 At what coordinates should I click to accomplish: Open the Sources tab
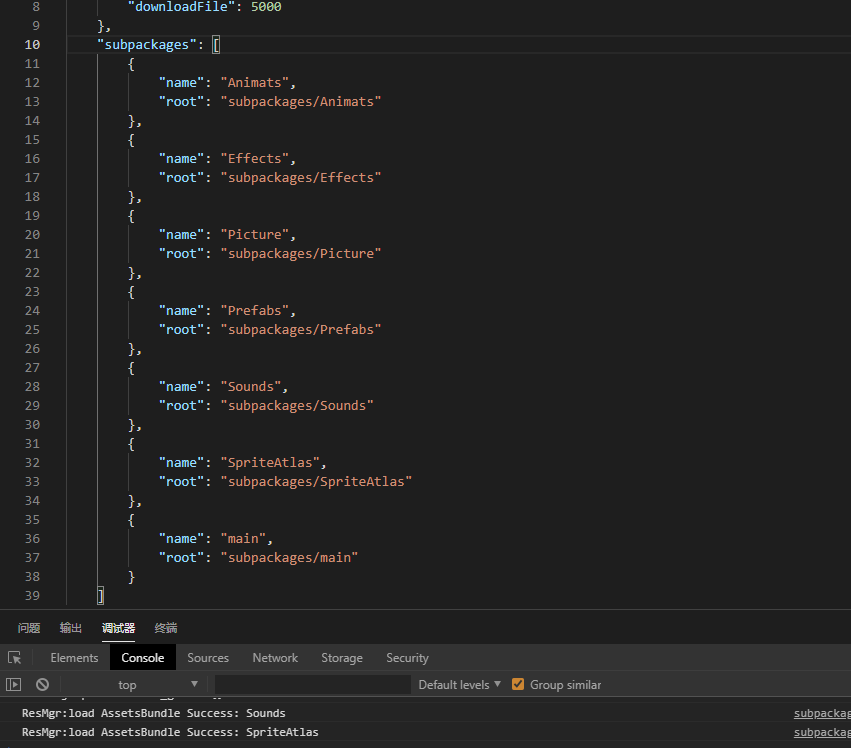(208, 658)
